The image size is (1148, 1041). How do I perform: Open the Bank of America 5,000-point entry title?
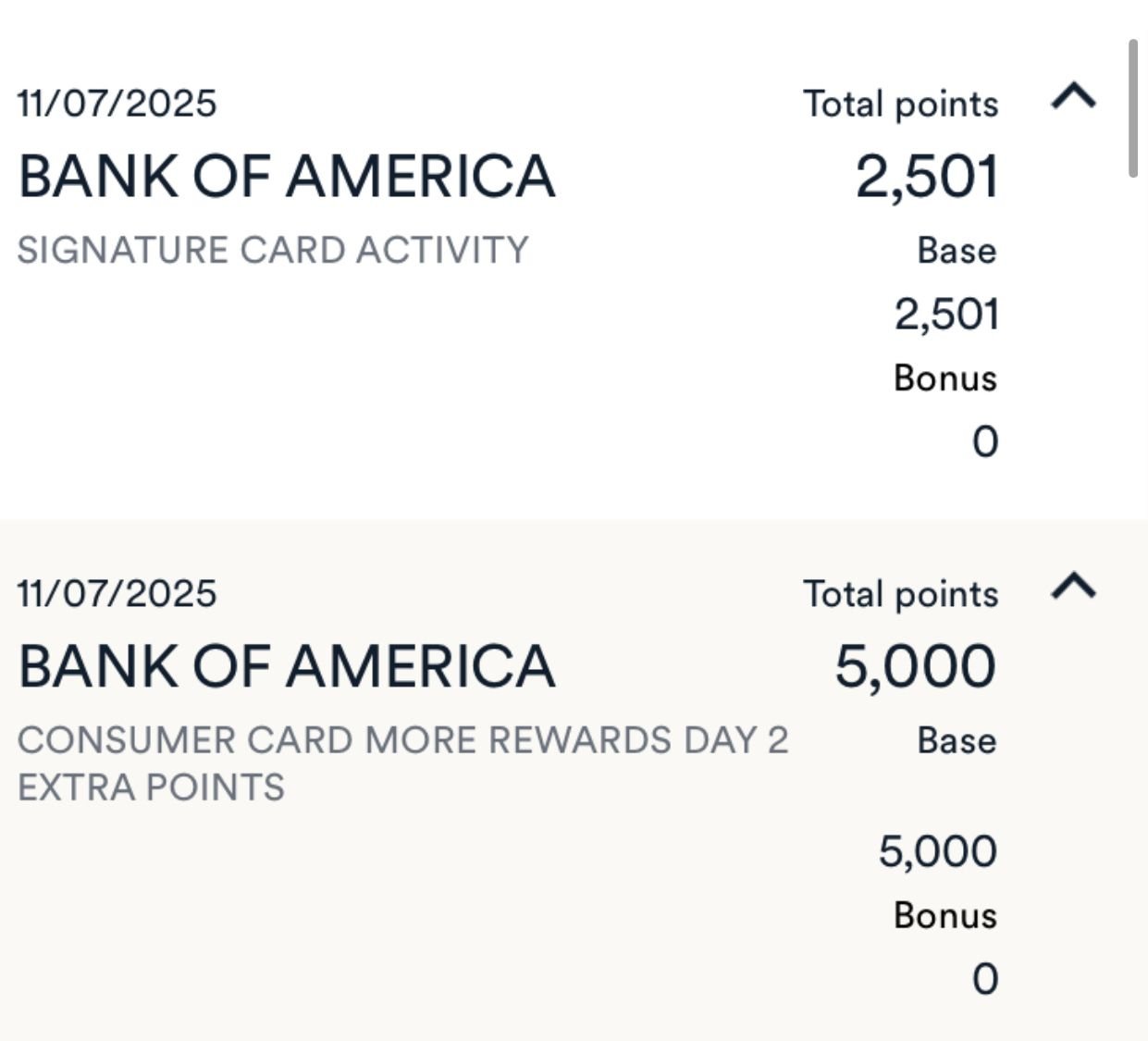click(287, 666)
